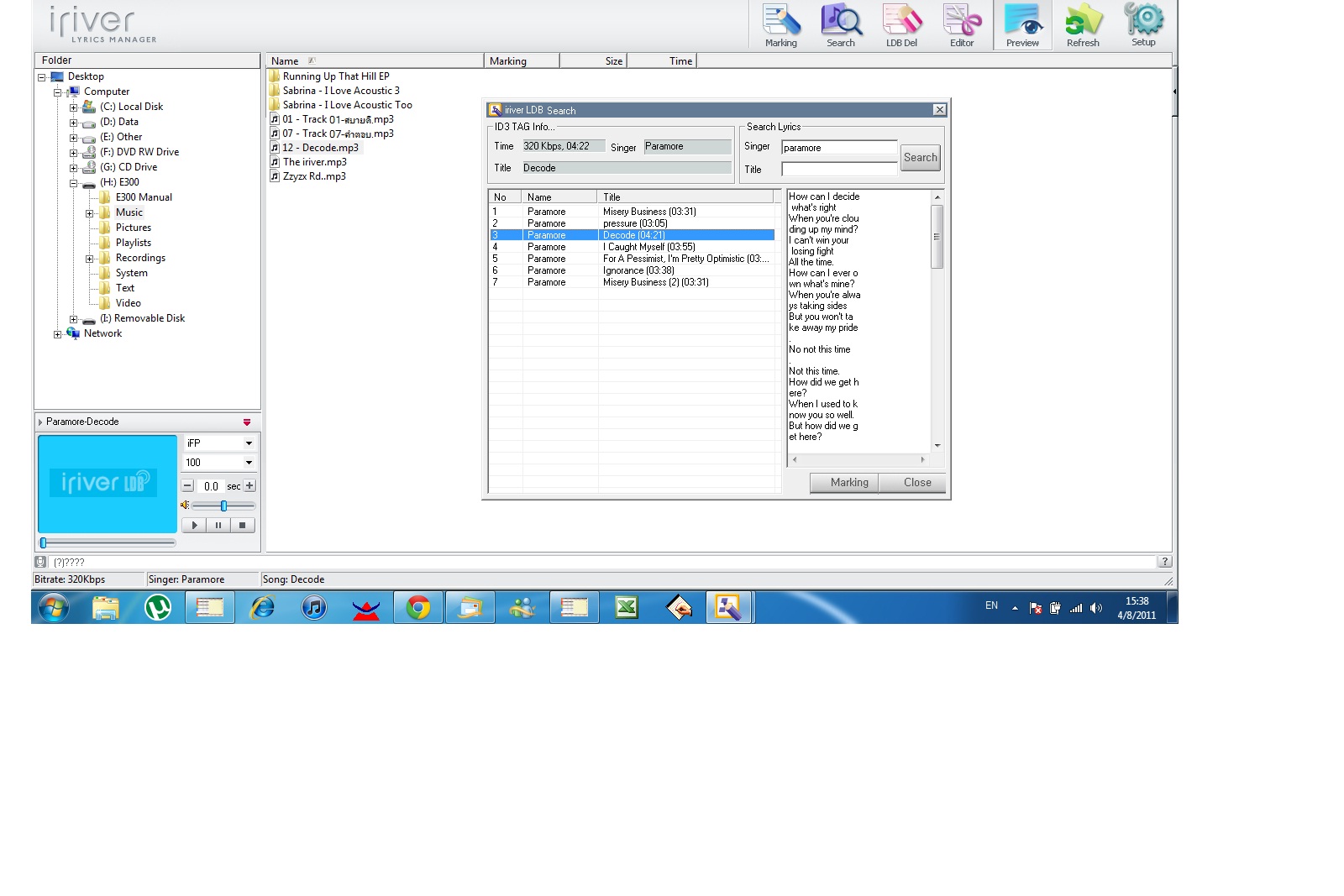Screen dimensions: 1344x896
Task: Click the Search button in LDB Search dialog
Action: click(x=920, y=157)
